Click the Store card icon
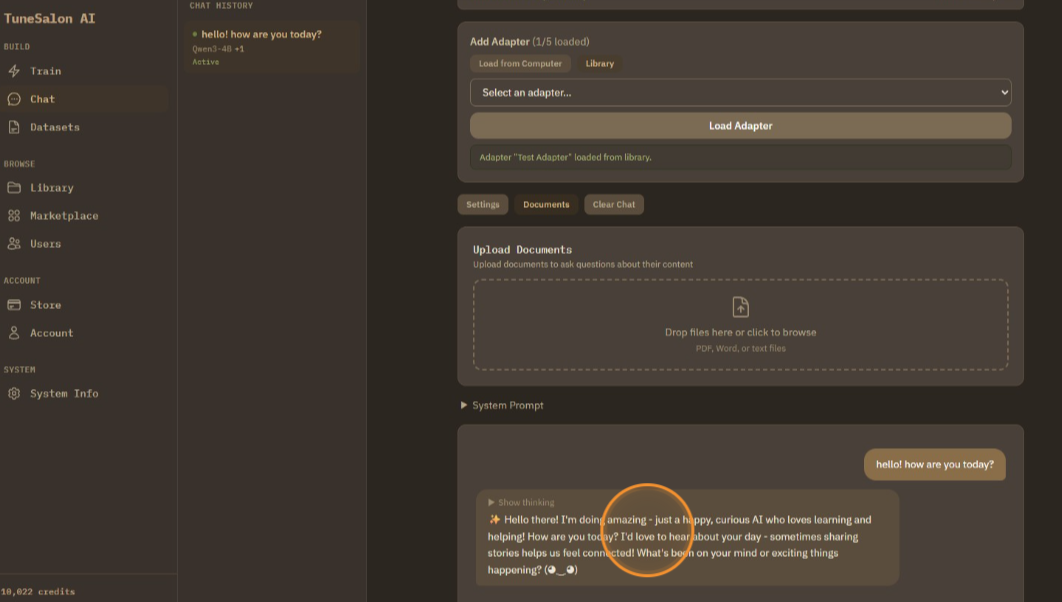 14,305
